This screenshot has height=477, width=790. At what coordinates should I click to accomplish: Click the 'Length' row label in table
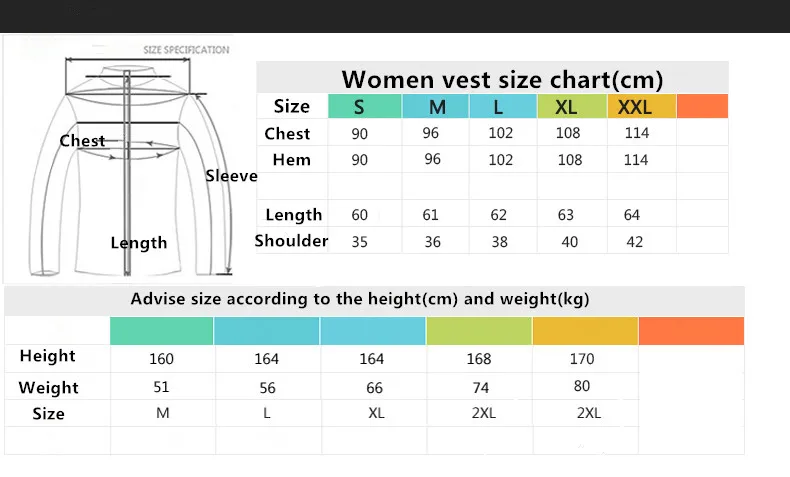click(x=294, y=215)
